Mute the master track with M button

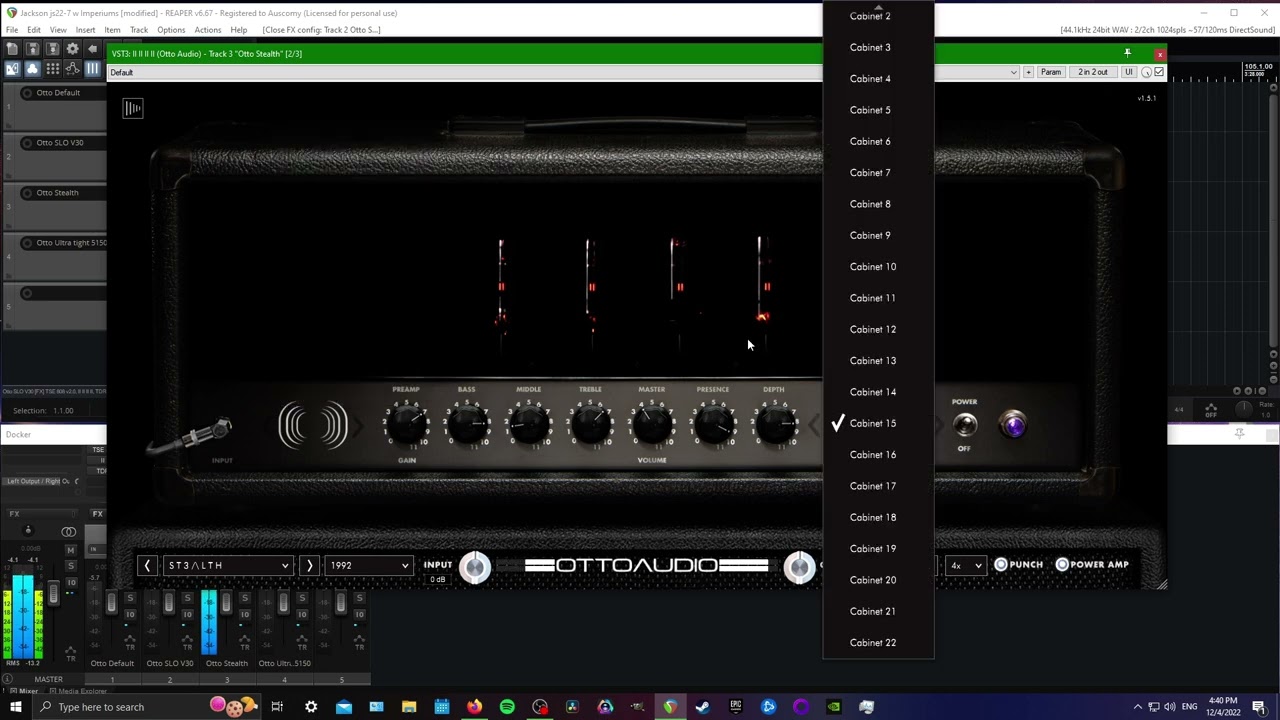pyautogui.click(x=70, y=550)
